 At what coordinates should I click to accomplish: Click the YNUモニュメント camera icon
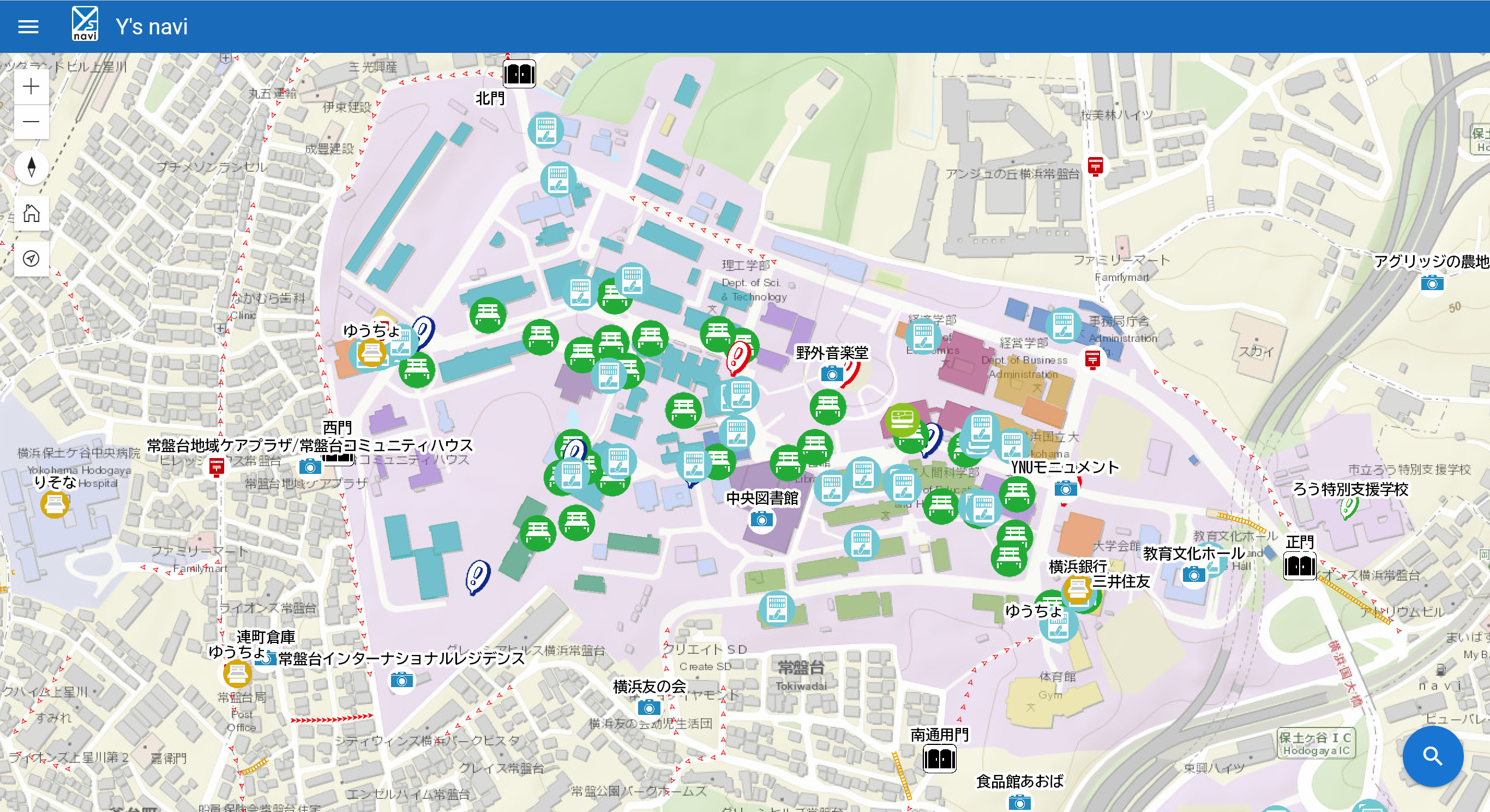click(x=1066, y=489)
